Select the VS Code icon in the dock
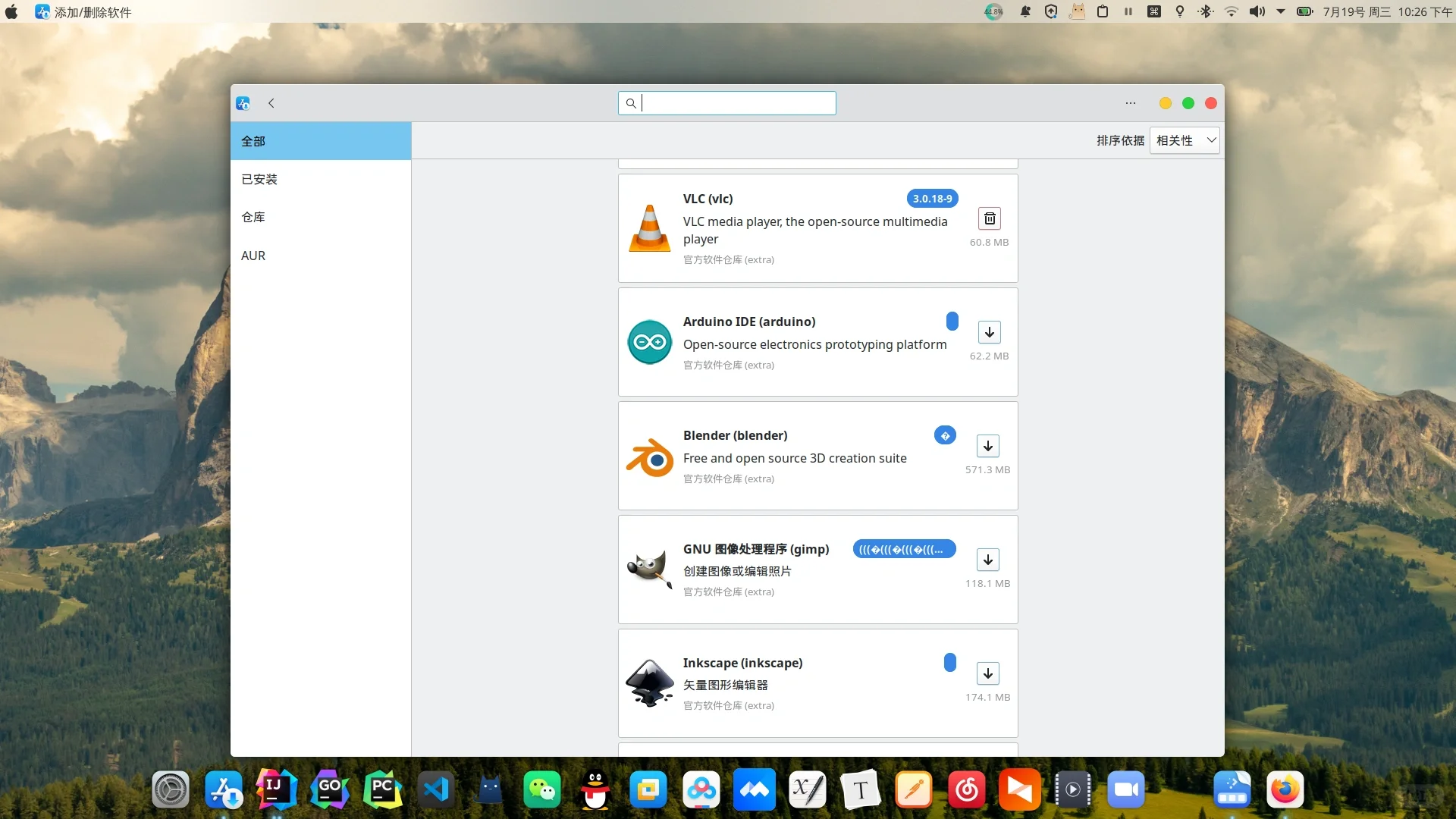 tap(435, 789)
